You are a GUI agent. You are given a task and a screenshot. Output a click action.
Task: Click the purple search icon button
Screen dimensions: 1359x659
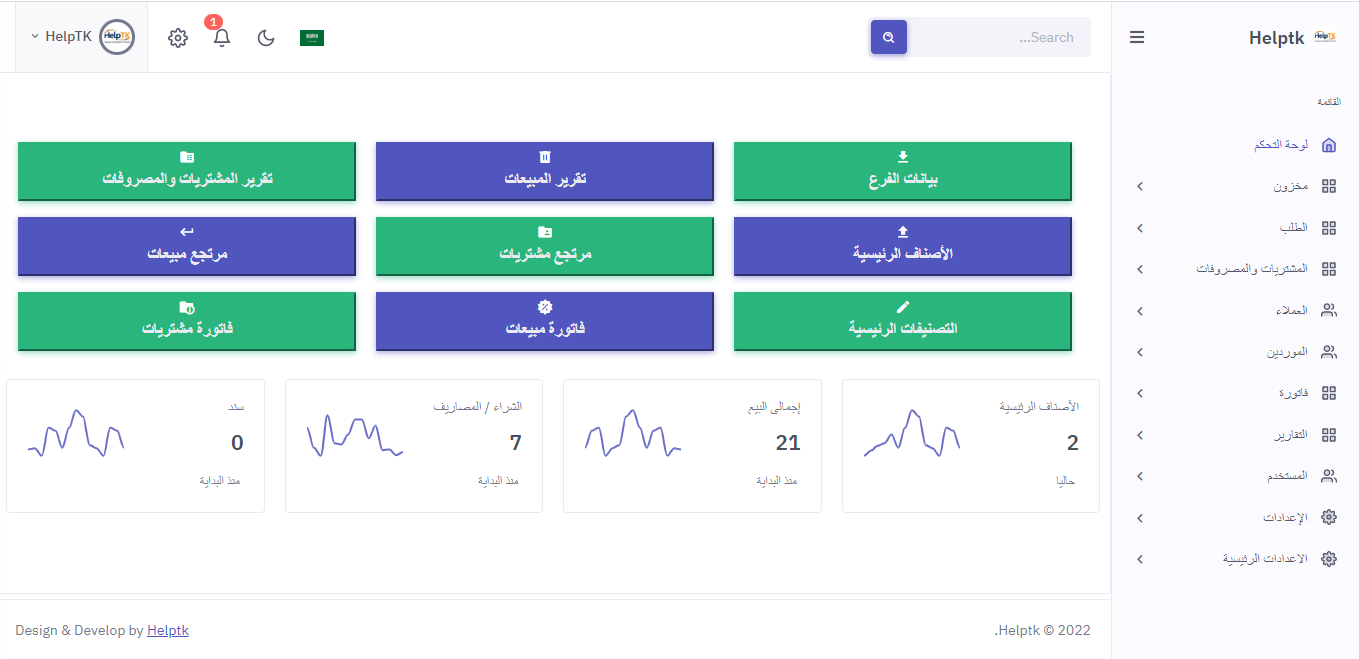pos(888,38)
